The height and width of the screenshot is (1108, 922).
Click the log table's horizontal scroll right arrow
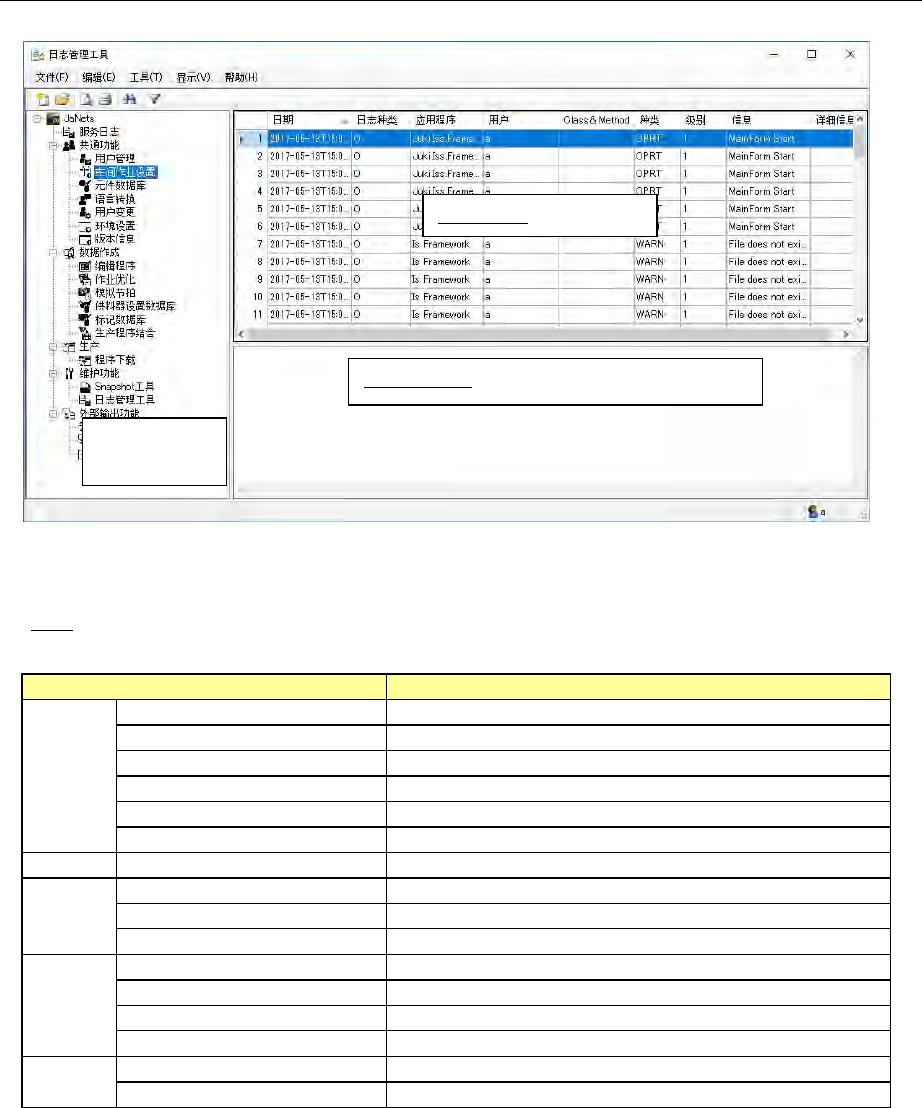click(846, 334)
